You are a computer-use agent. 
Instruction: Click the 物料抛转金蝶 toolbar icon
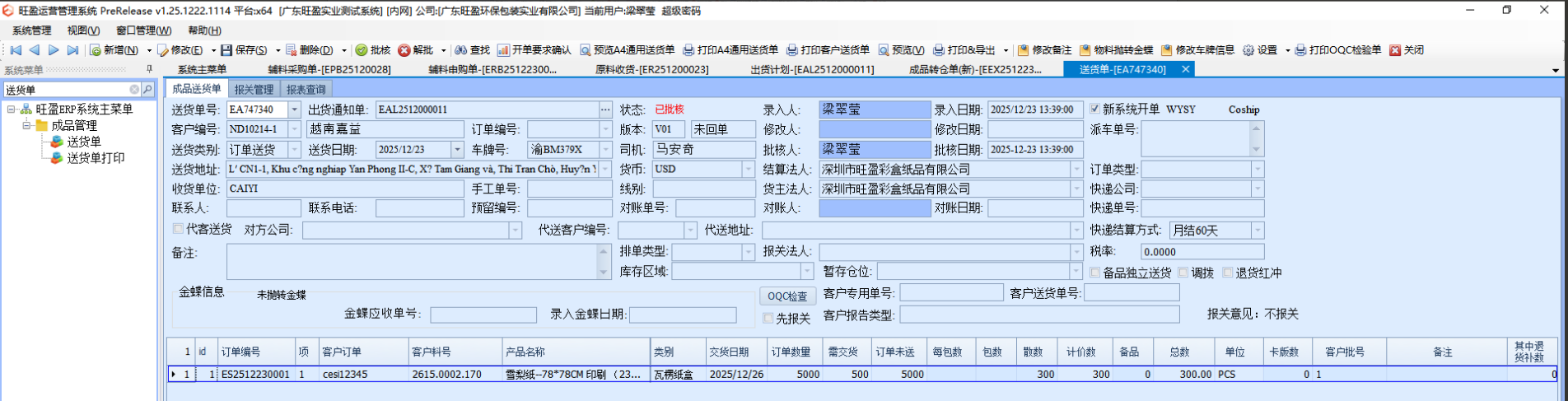(x=1085, y=50)
